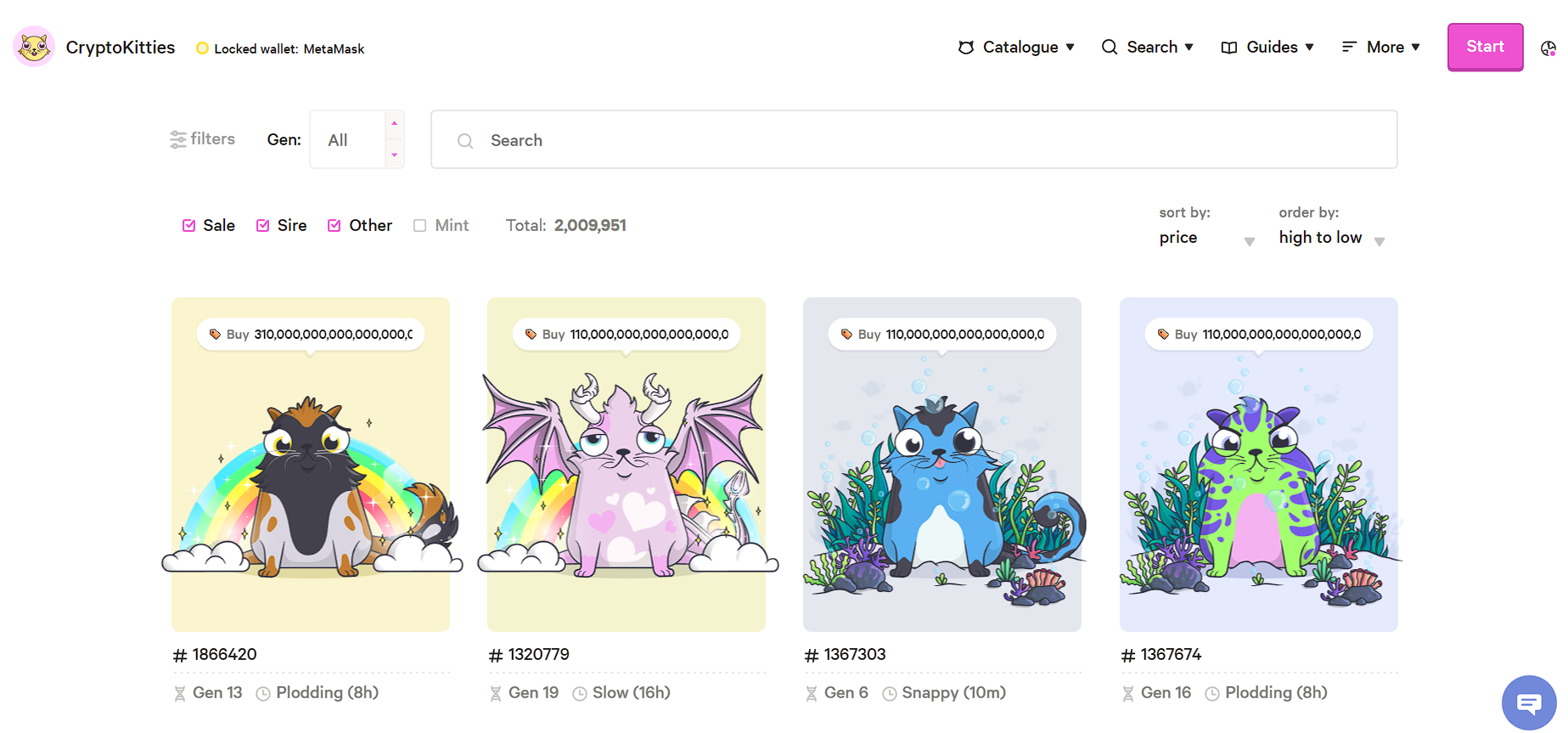The height and width of the screenshot is (733, 1568).
Task: Focus the kitty Search input field
Action: [914, 139]
